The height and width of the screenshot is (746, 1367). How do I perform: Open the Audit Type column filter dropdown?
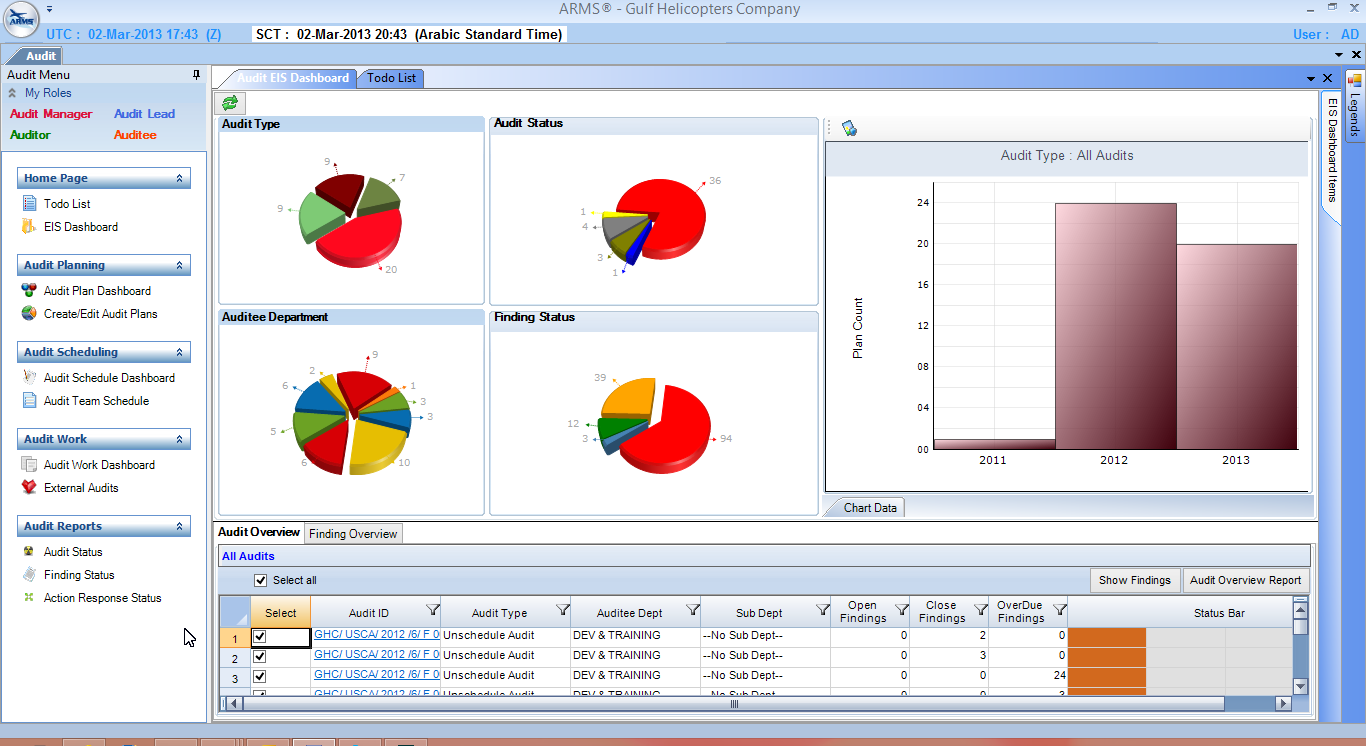pos(562,610)
